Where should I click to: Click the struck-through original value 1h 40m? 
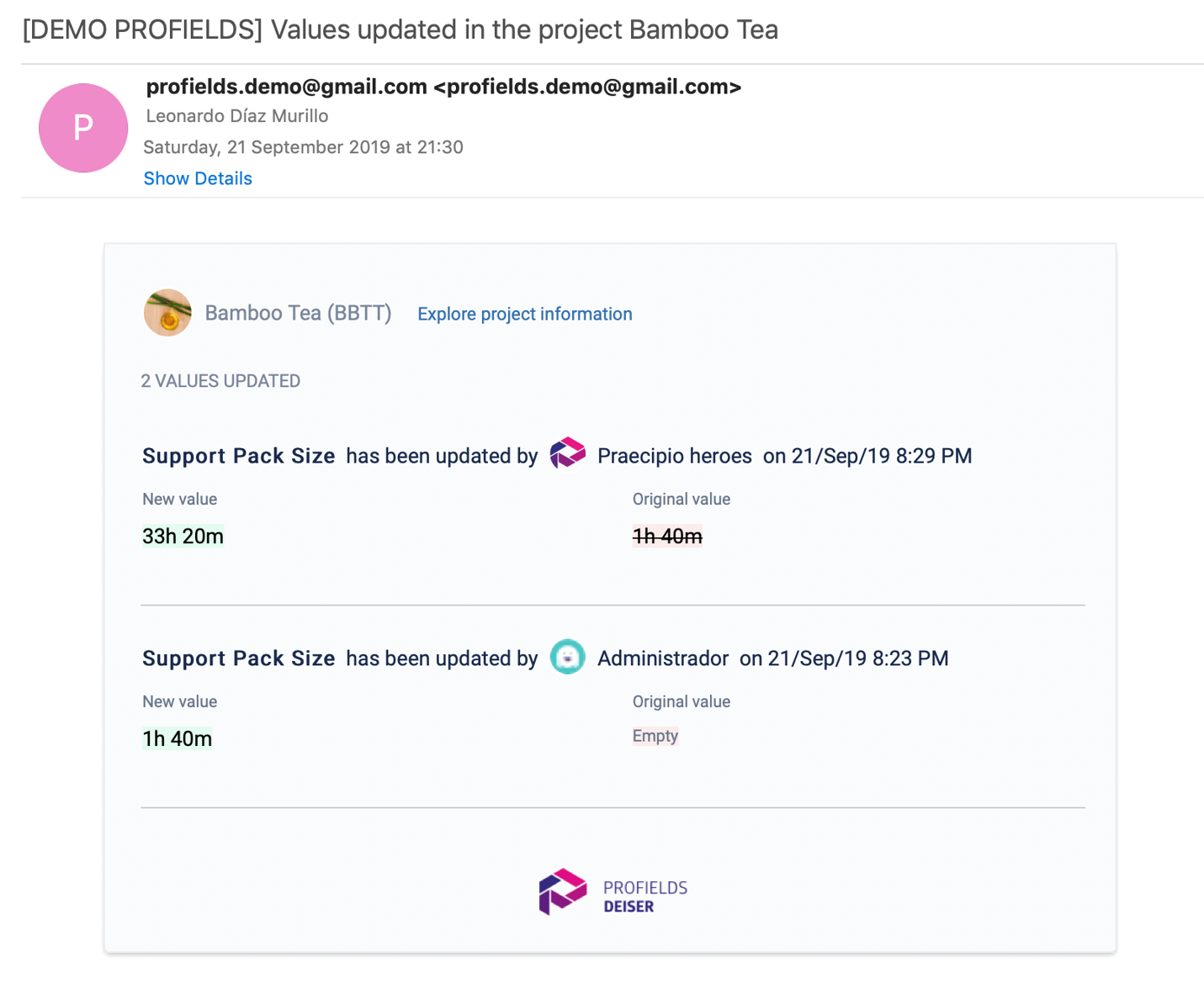667,536
